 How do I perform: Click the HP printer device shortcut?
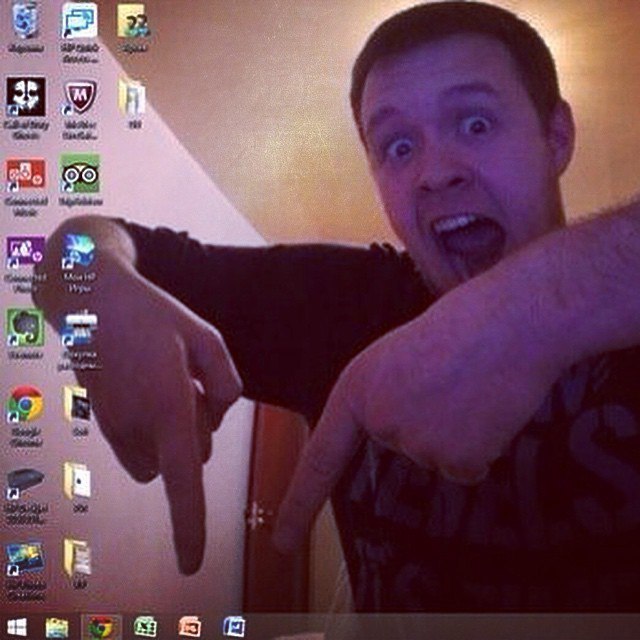click(x=25, y=482)
